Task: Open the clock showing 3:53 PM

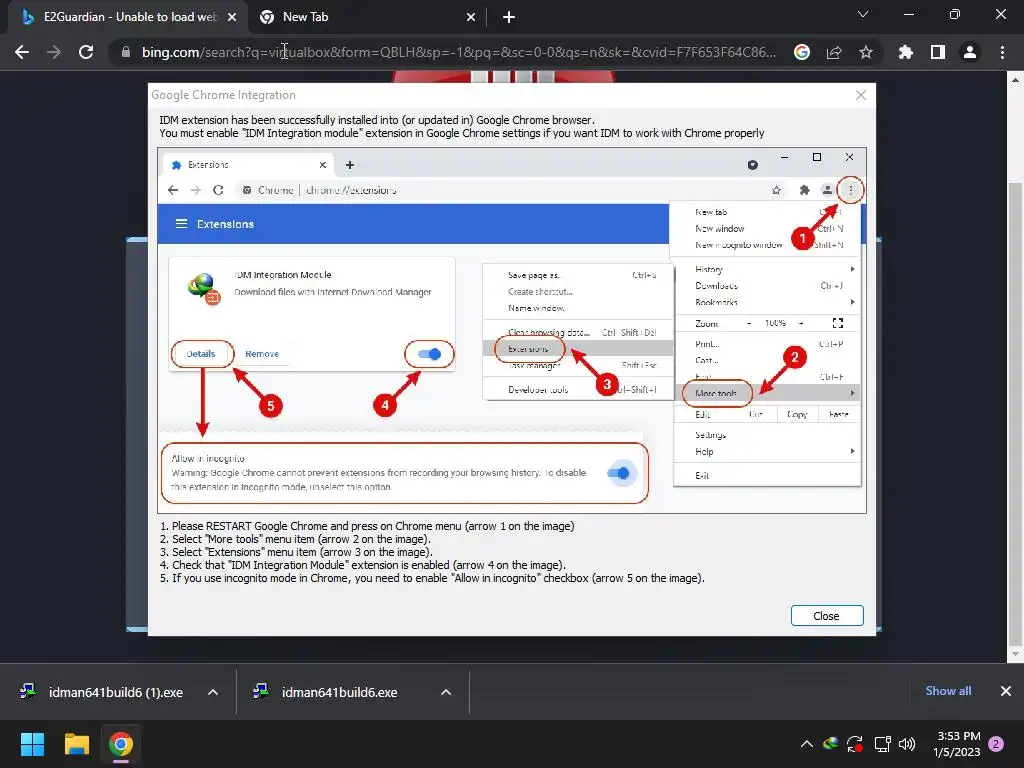Action: tap(957, 744)
